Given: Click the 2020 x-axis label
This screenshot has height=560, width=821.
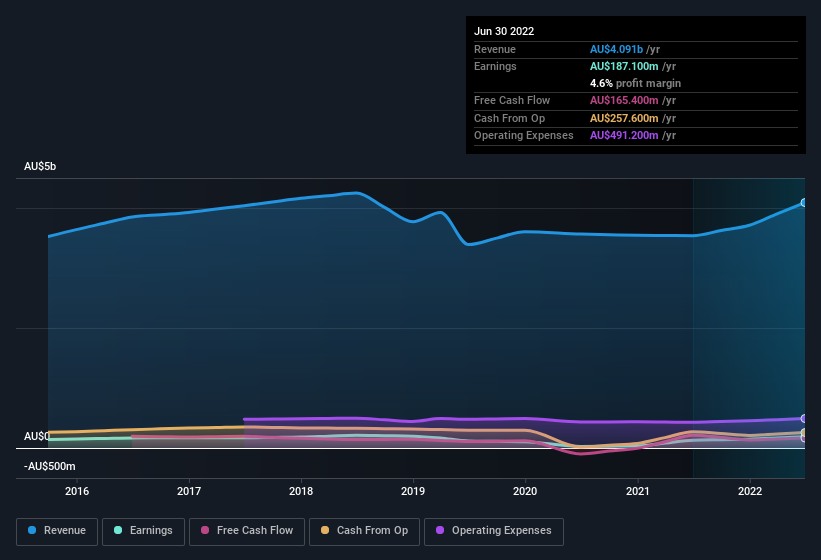Looking at the screenshot, I should tap(525, 491).
